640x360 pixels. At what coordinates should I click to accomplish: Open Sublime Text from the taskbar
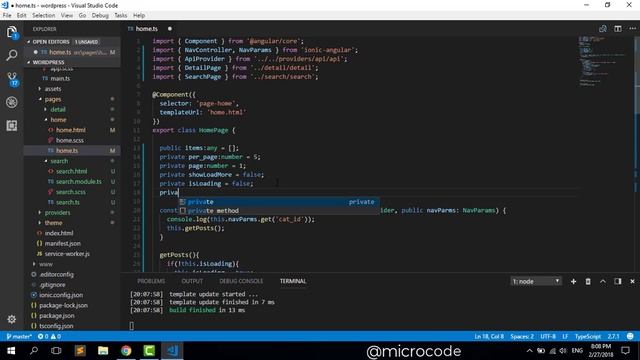point(80,351)
